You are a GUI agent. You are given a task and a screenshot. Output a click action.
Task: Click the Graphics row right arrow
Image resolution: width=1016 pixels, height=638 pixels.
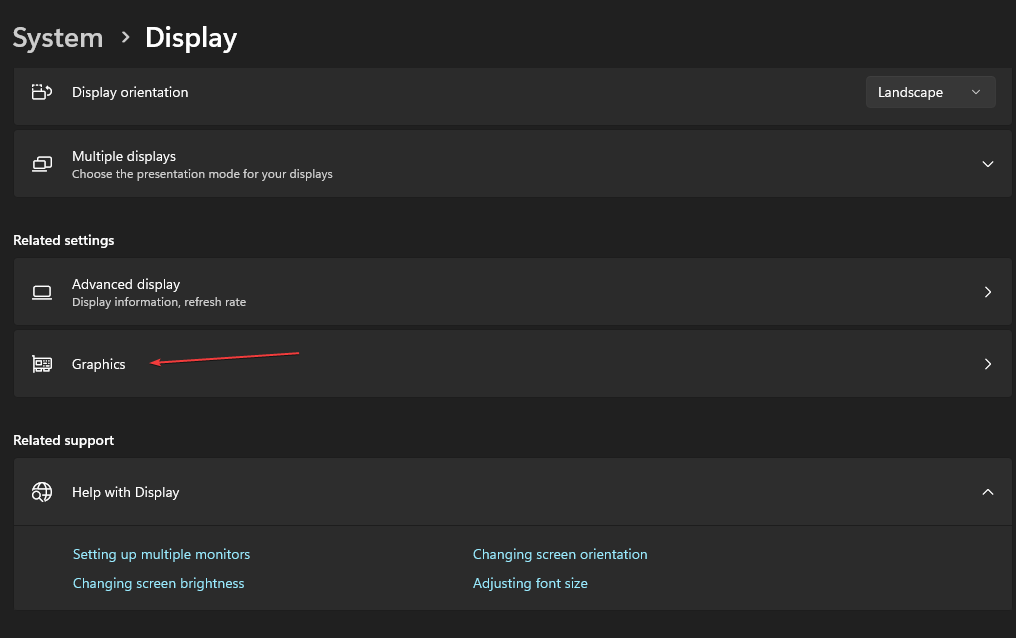pos(987,364)
